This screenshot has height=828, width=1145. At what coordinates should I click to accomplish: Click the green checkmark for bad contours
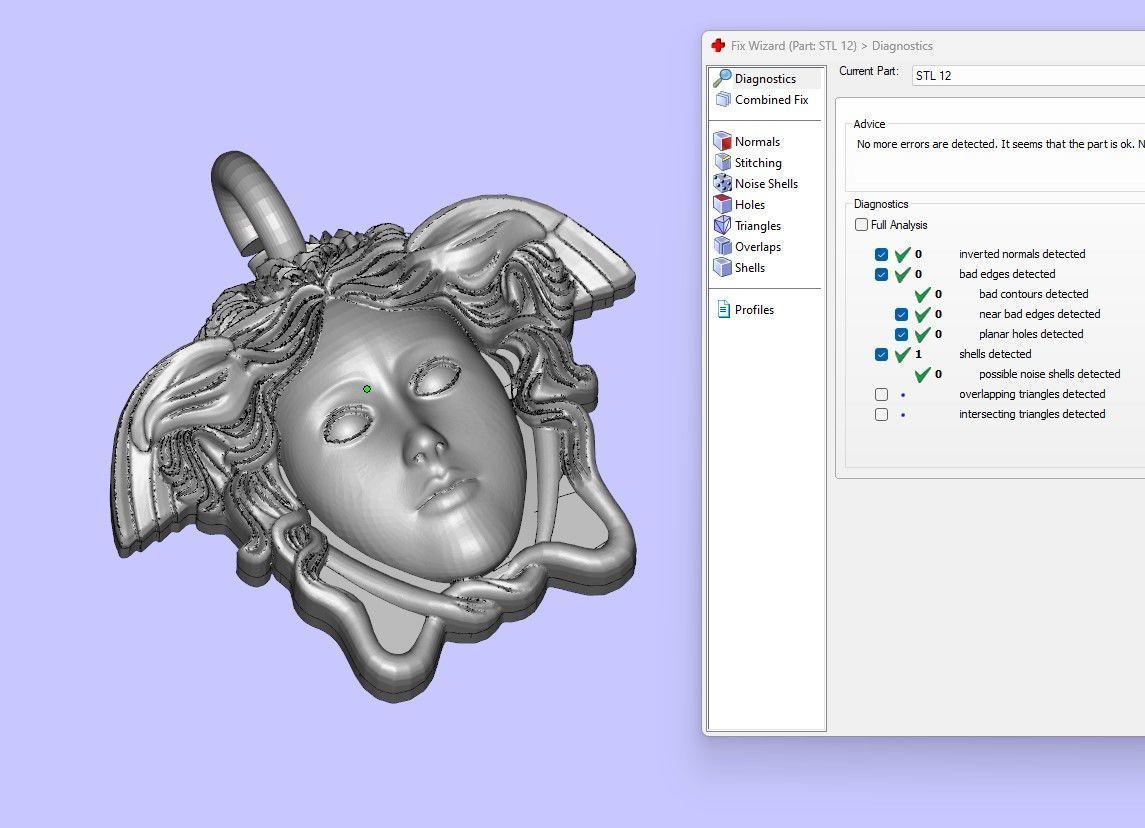coord(922,294)
